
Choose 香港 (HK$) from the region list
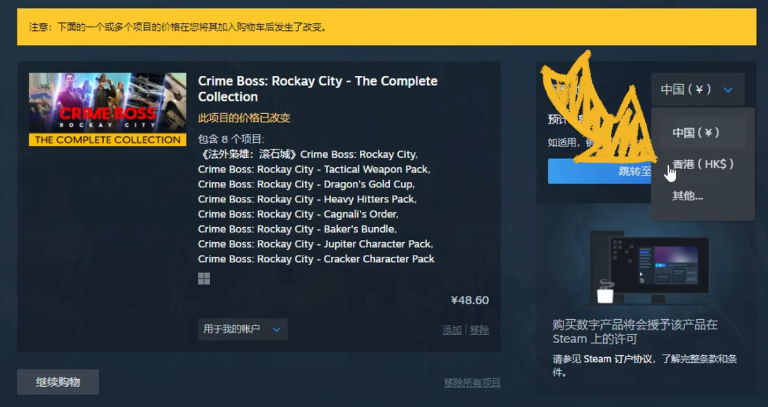click(x=703, y=165)
